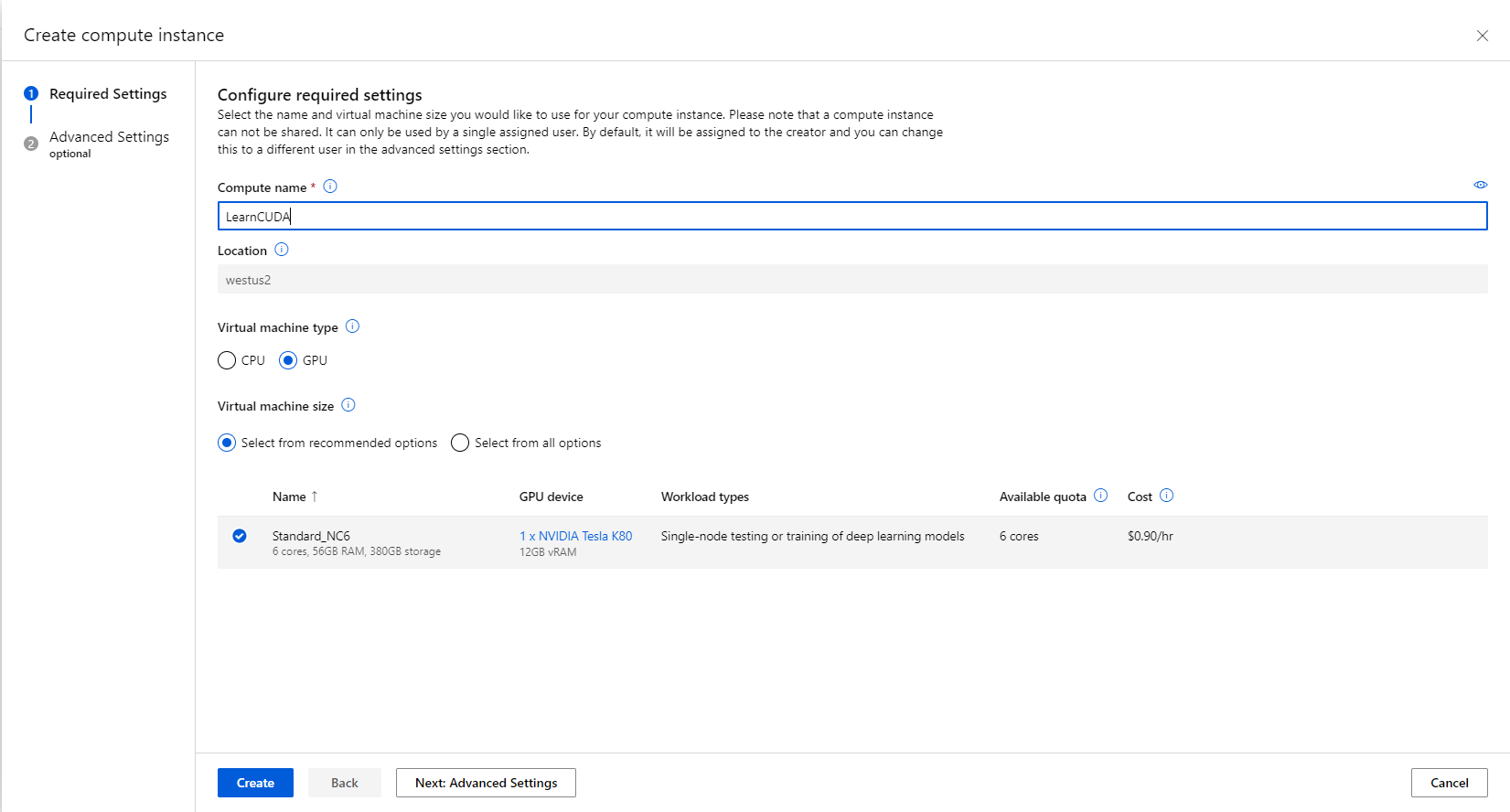Click the Workload types column header
Screen dimensions: 1510x812
tap(705, 497)
